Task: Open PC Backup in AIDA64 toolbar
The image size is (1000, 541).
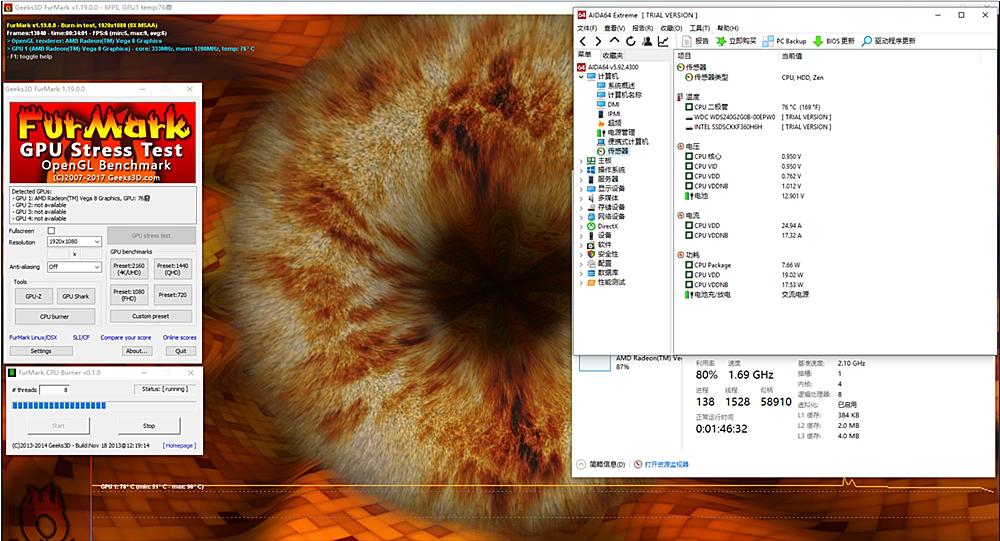Action: (784, 41)
